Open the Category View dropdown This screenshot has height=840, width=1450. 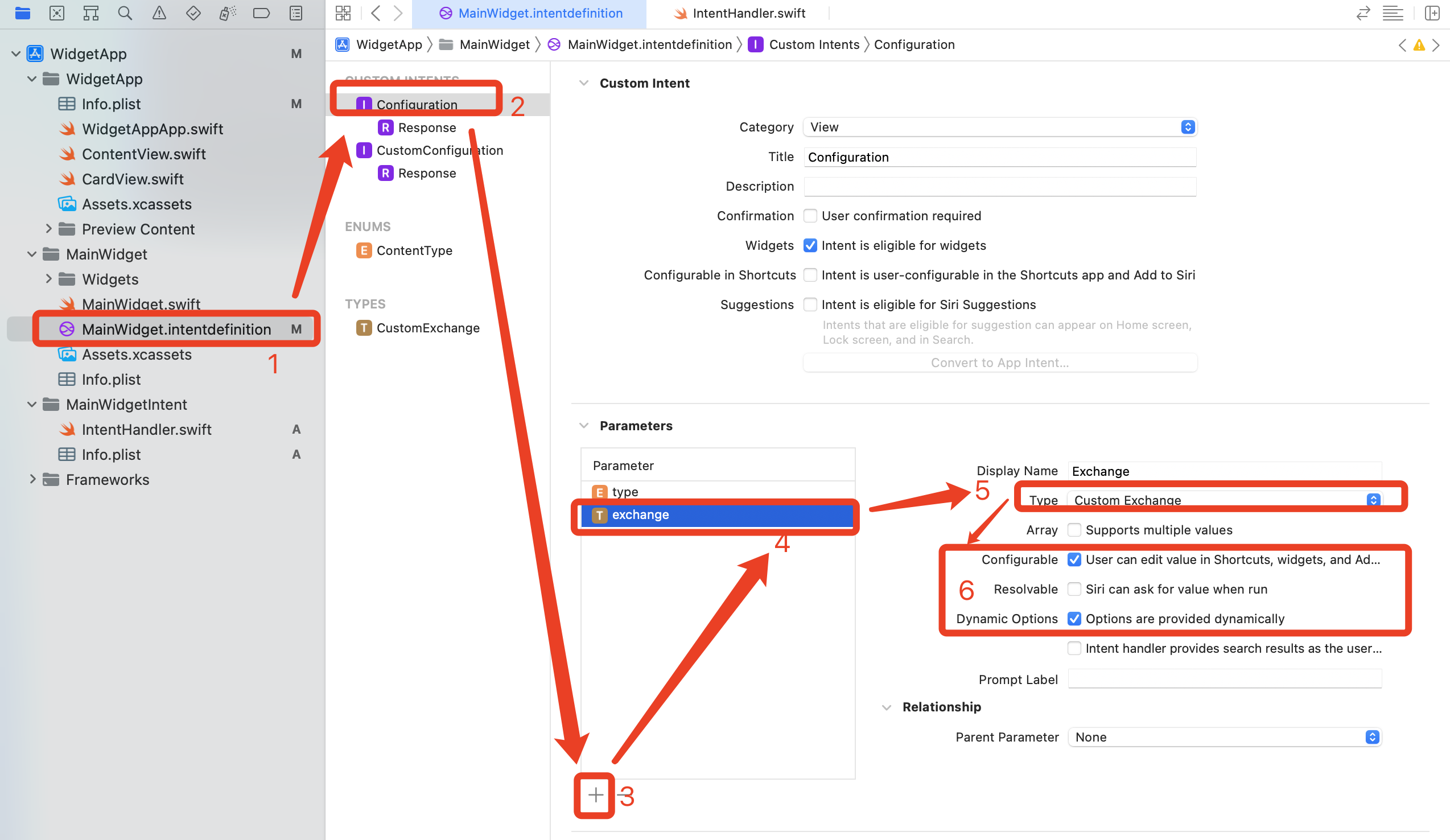click(x=1000, y=127)
